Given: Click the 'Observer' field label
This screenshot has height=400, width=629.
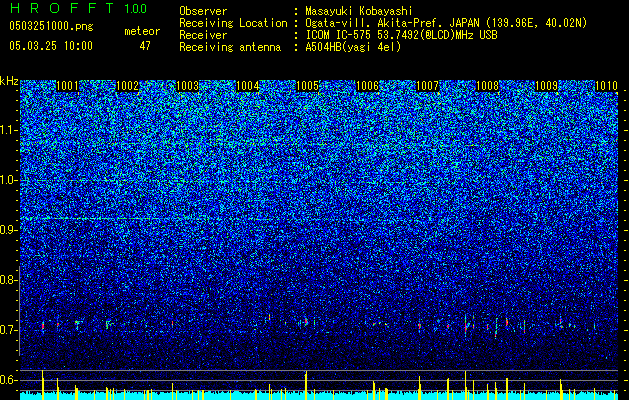Looking at the screenshot, I should pos(203,11).
